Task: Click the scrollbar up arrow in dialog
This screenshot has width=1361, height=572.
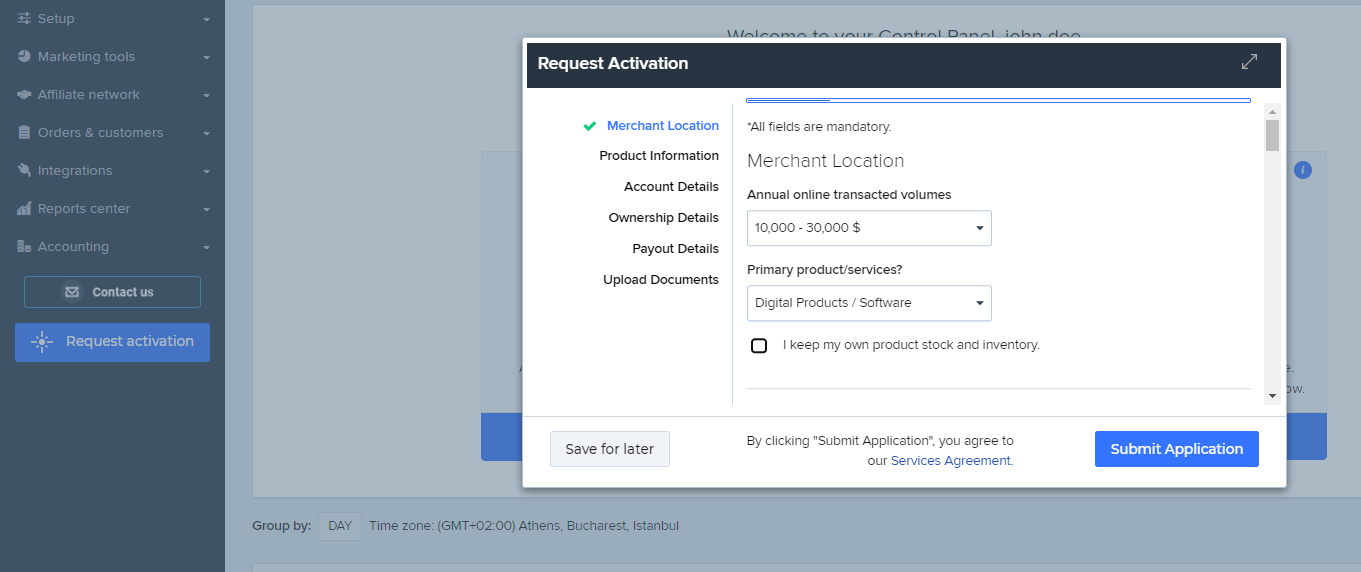Action: [1272, 110]
